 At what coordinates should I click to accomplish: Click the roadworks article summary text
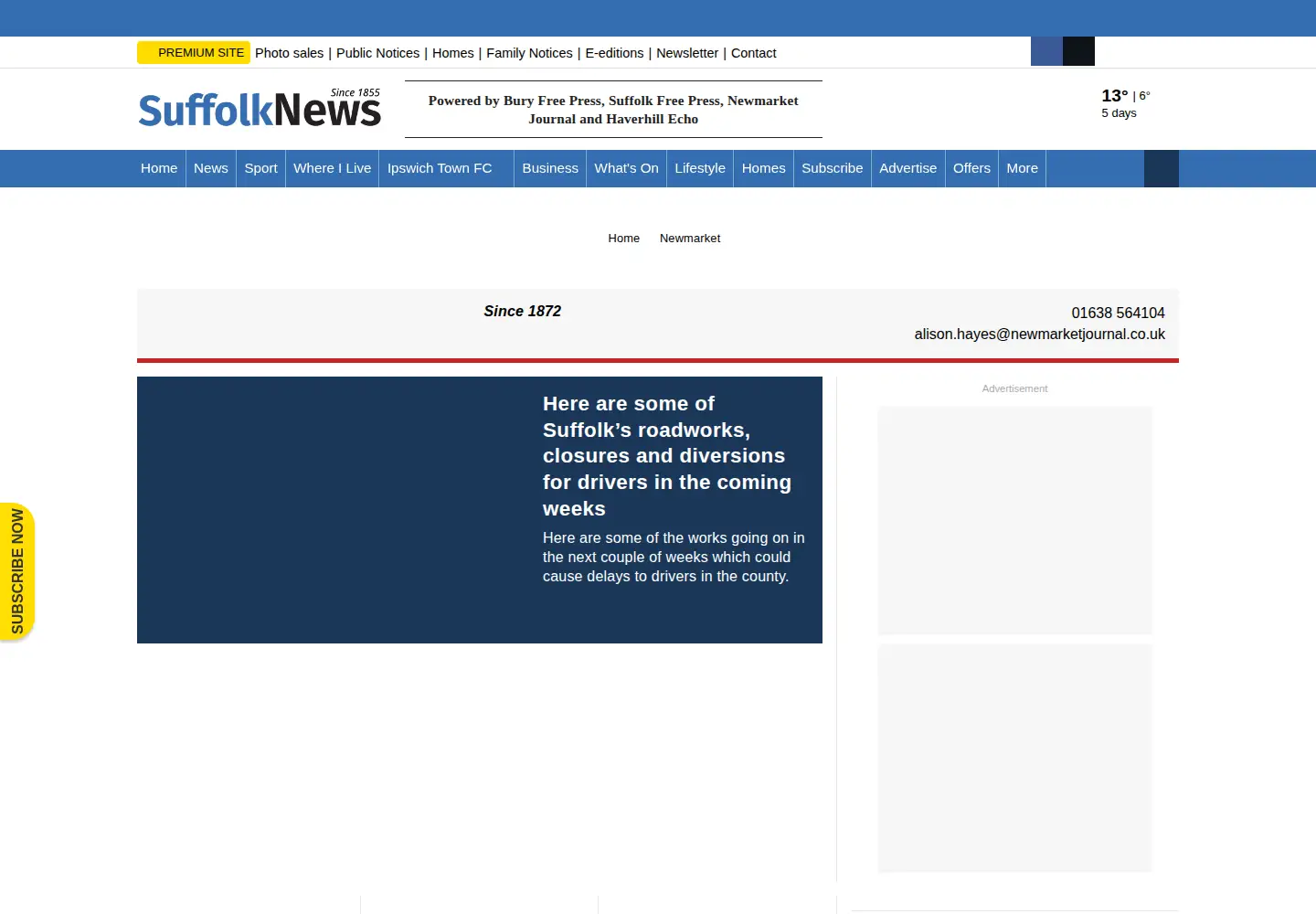674,558
